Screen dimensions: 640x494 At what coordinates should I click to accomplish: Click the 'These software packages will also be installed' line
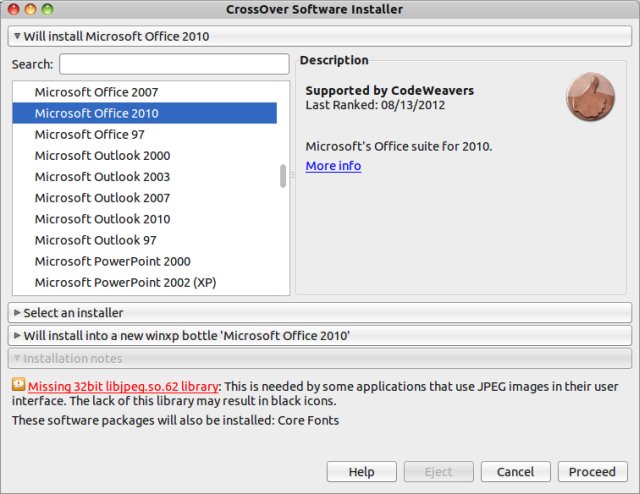(x=176, y=420)
